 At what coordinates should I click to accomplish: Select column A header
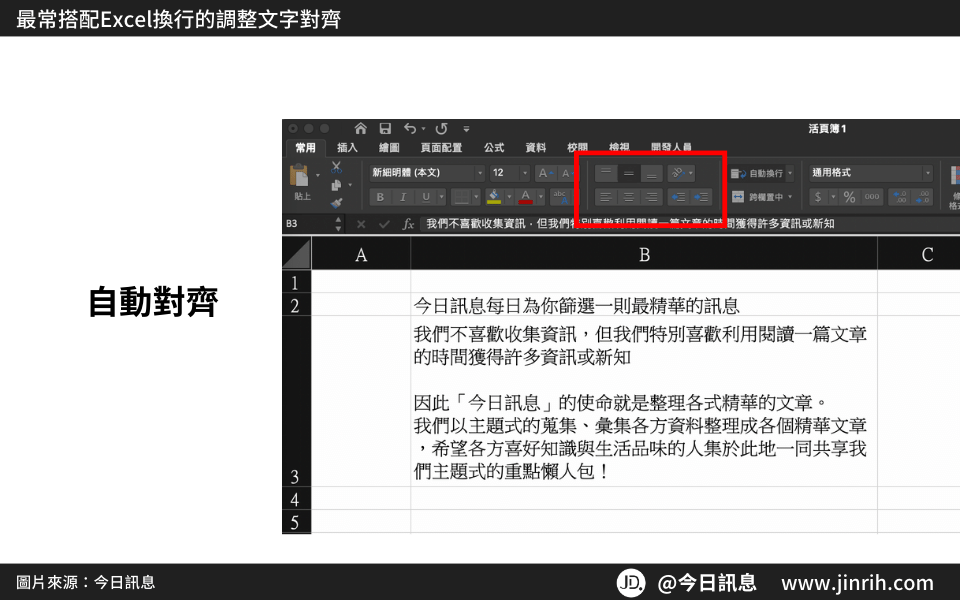coord(361,254)
